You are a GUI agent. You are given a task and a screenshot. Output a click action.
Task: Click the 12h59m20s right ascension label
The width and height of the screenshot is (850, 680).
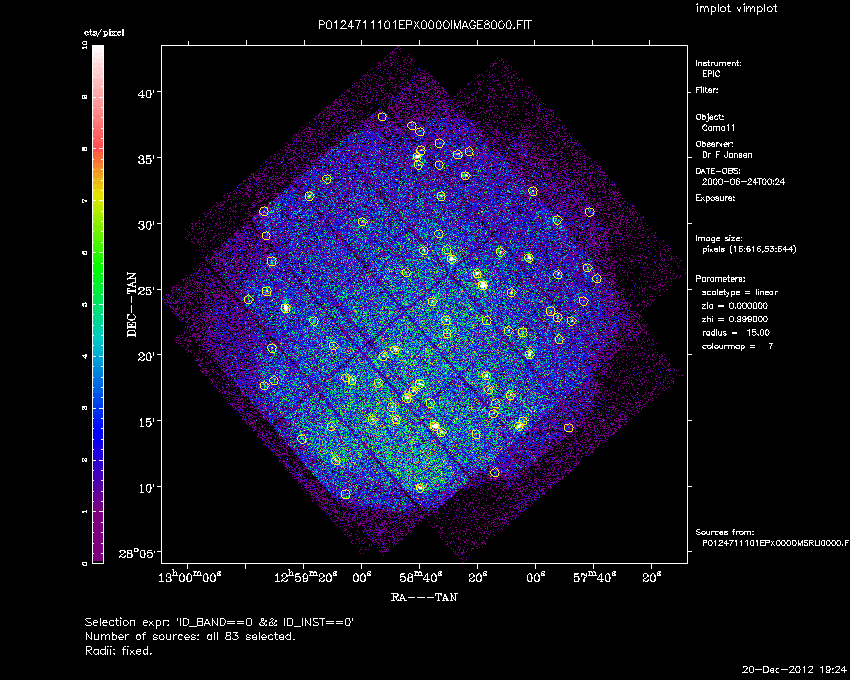tap(306, 578)
